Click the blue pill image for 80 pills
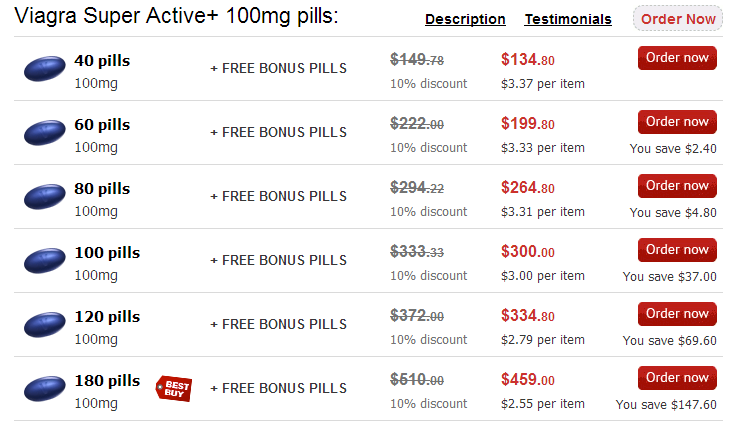734x423 pixels. (x=45, y=197)
